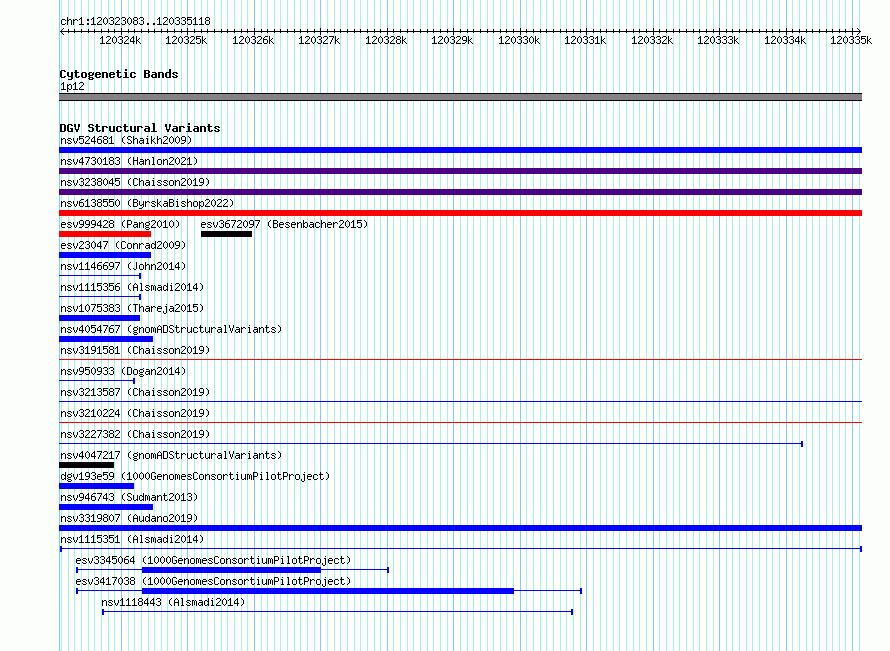This screenshot has height=651, width=890.
Task: Open nsv4054767 (gnomADStructuralVariants) label
Action: pyautogui.click(x=171, y=329)
